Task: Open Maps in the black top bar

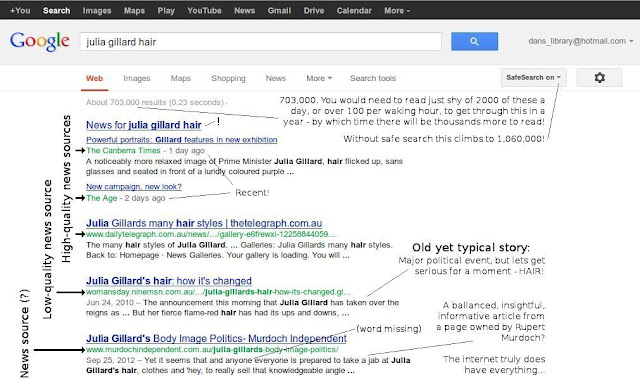Action: pos(134,11)
